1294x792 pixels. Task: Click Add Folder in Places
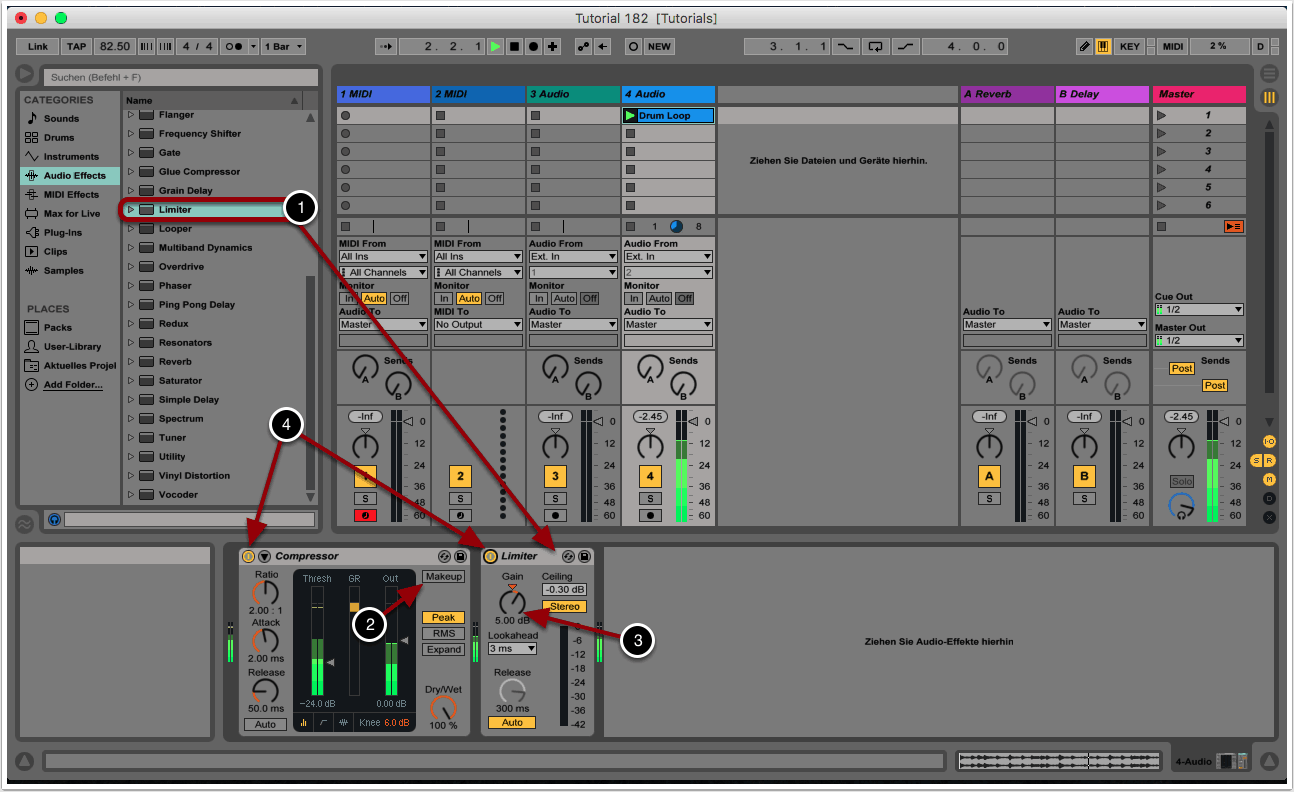(x=72, y=385)
